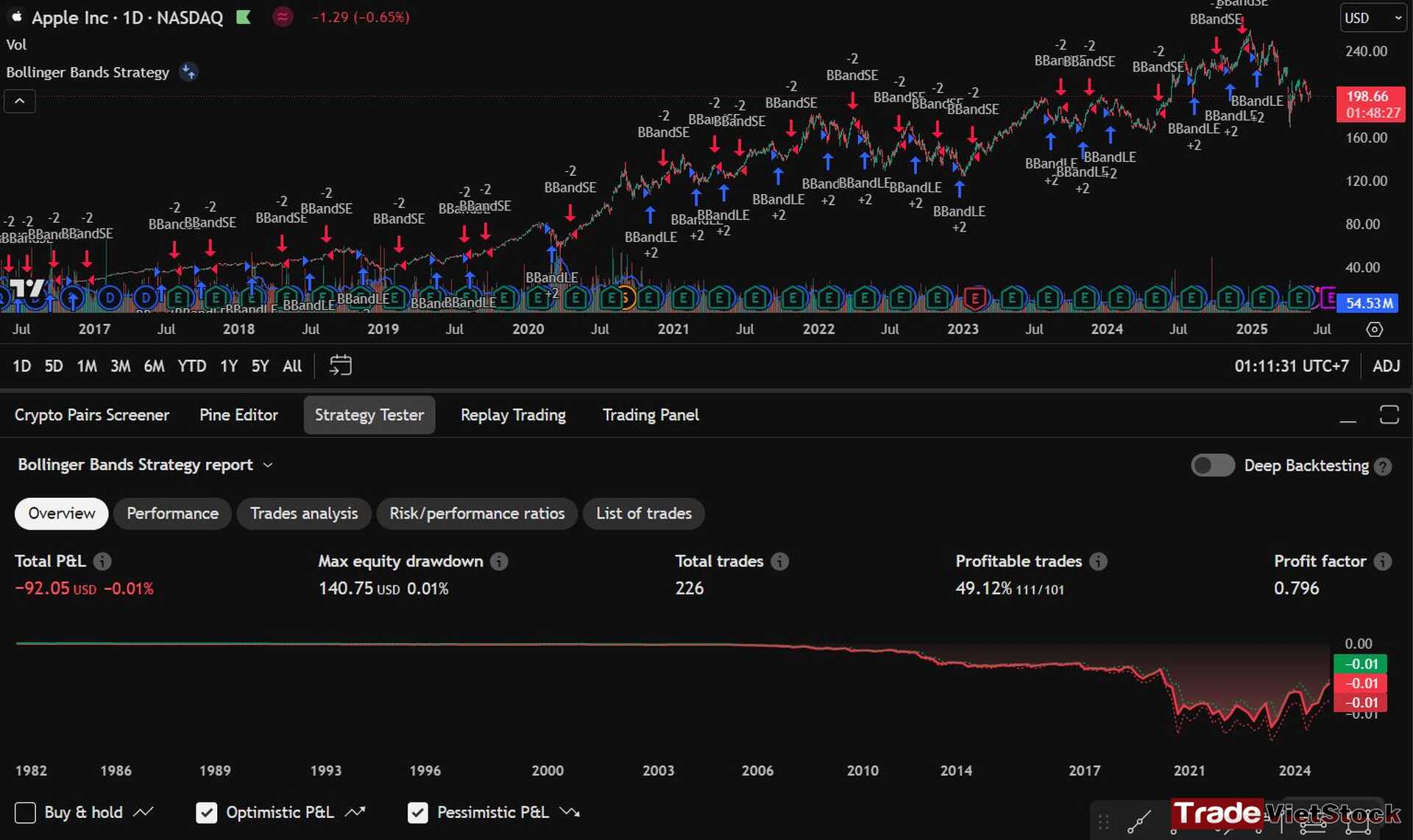
Task: Click the red 198.66 current price label
Action: click(1371, 104)
